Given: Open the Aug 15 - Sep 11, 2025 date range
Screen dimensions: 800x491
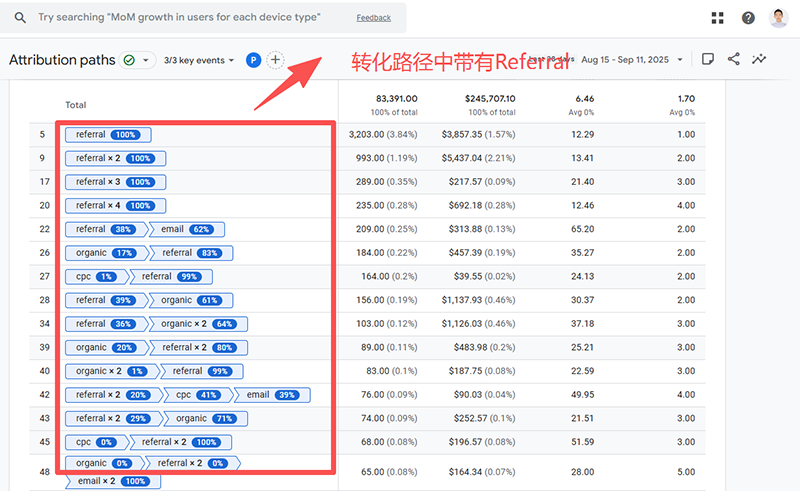Looking at the screenshot, I should [x=634, y=60].
